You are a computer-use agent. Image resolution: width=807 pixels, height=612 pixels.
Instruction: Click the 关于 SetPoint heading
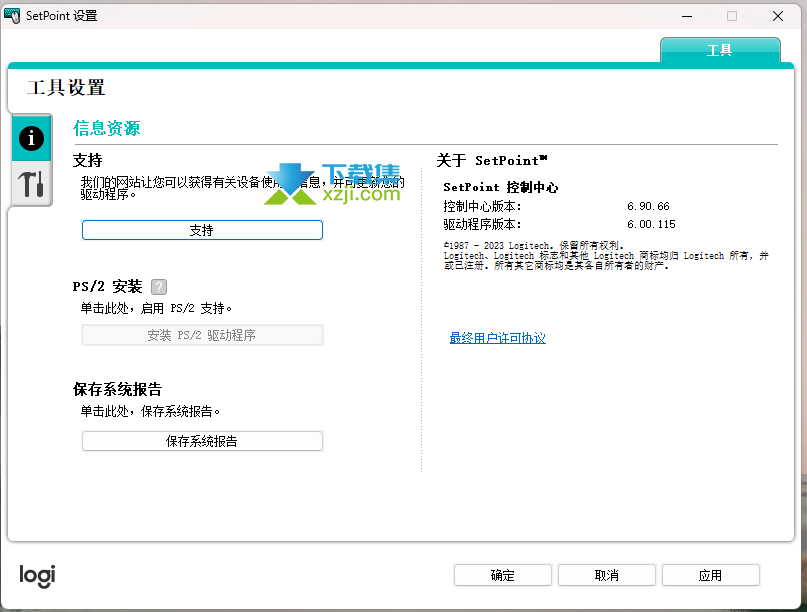coord(492,161)
